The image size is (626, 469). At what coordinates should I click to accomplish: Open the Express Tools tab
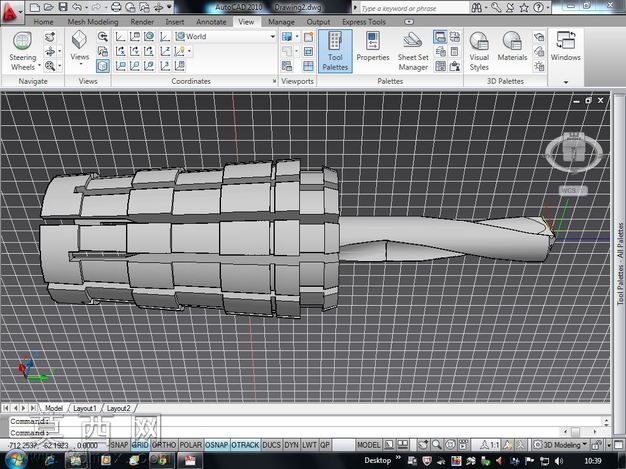click(364, 22)
